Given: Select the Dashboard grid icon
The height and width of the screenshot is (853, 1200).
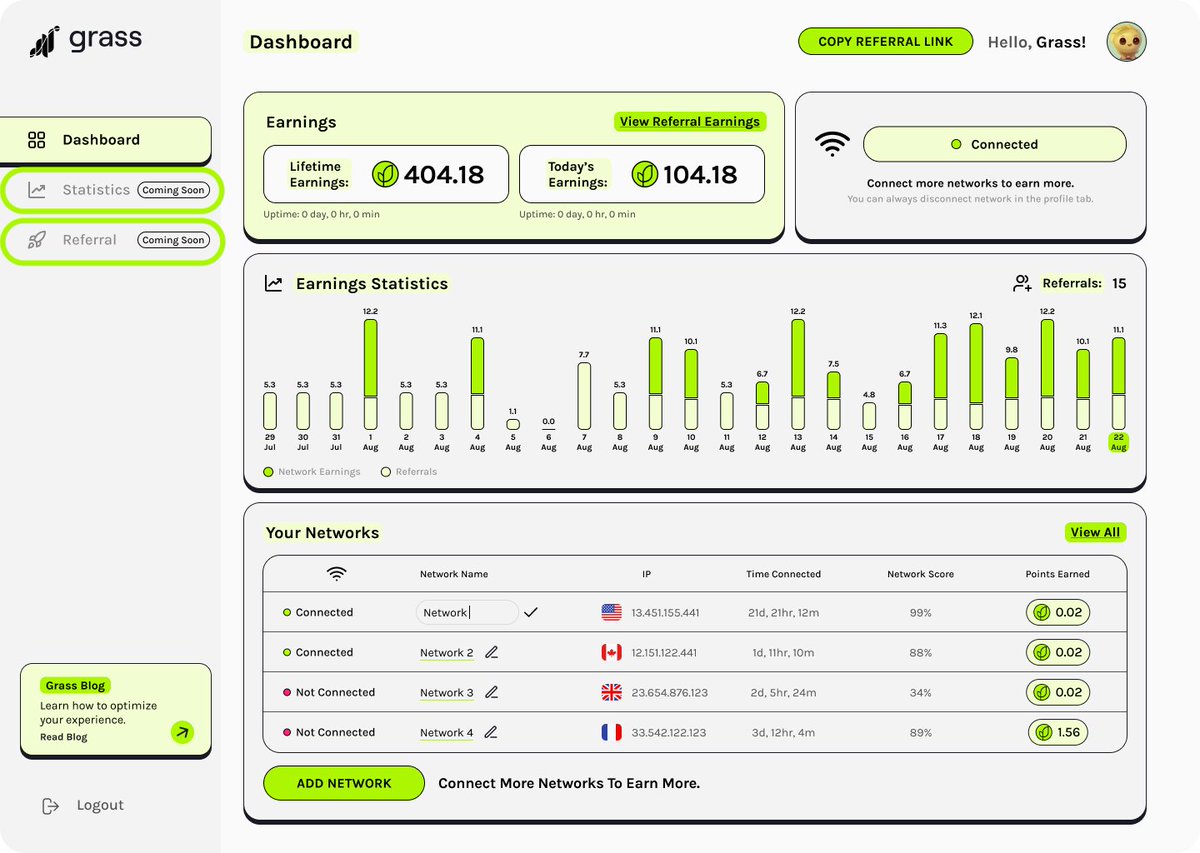Looking at the screenshot, I should pyautogui.click(x=36, y=140).
